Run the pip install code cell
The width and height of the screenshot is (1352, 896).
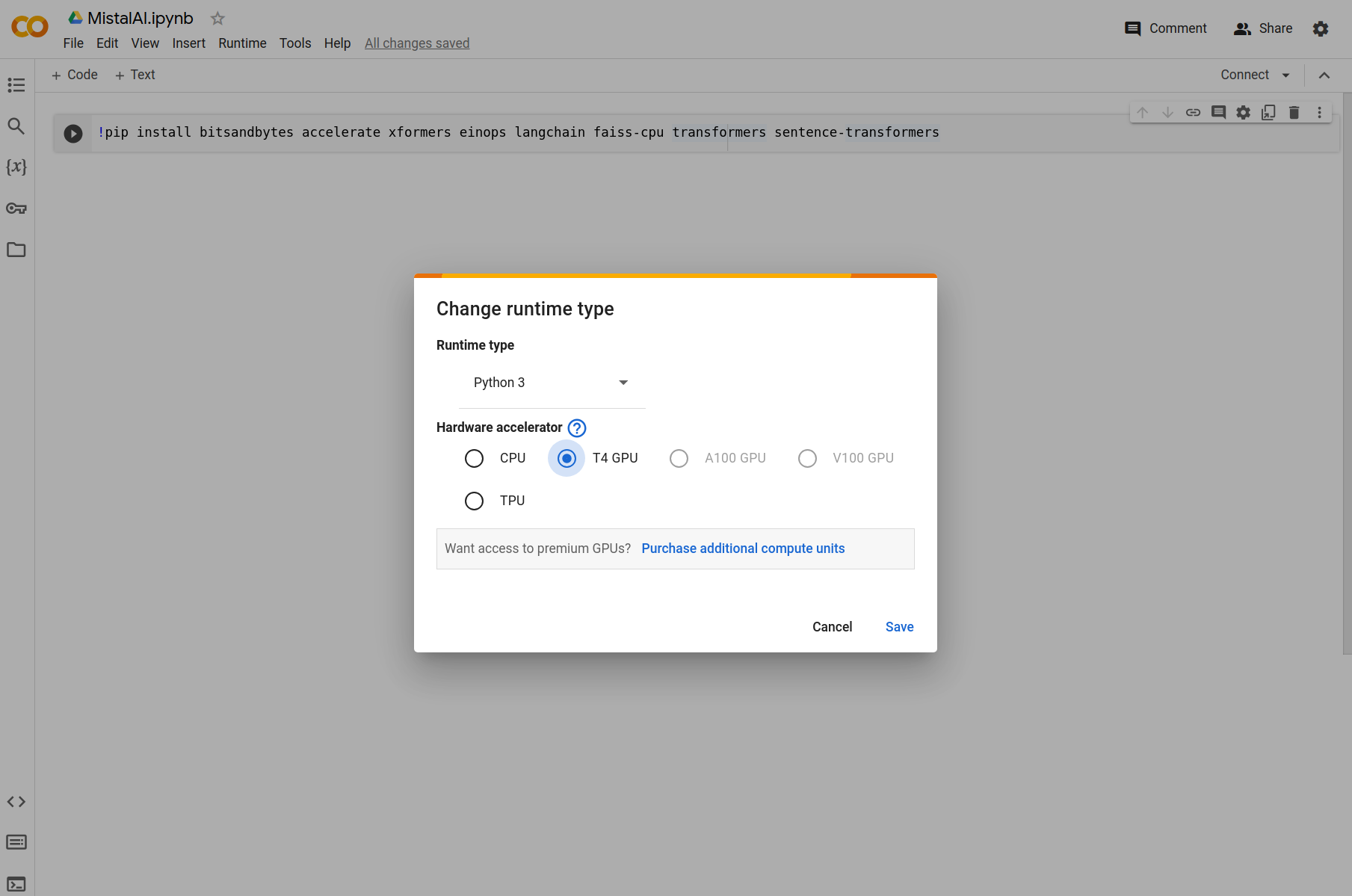73,133
